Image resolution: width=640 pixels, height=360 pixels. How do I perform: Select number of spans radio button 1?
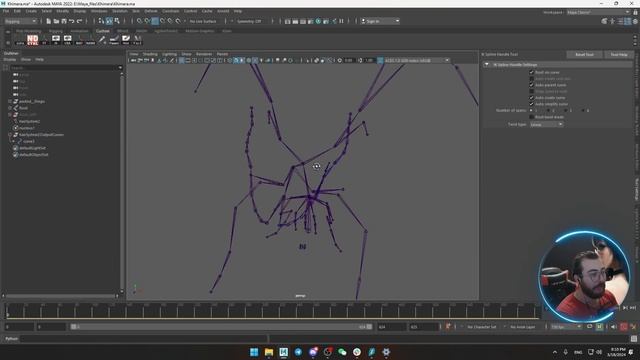pyautogui.click(x=531, y=110)
